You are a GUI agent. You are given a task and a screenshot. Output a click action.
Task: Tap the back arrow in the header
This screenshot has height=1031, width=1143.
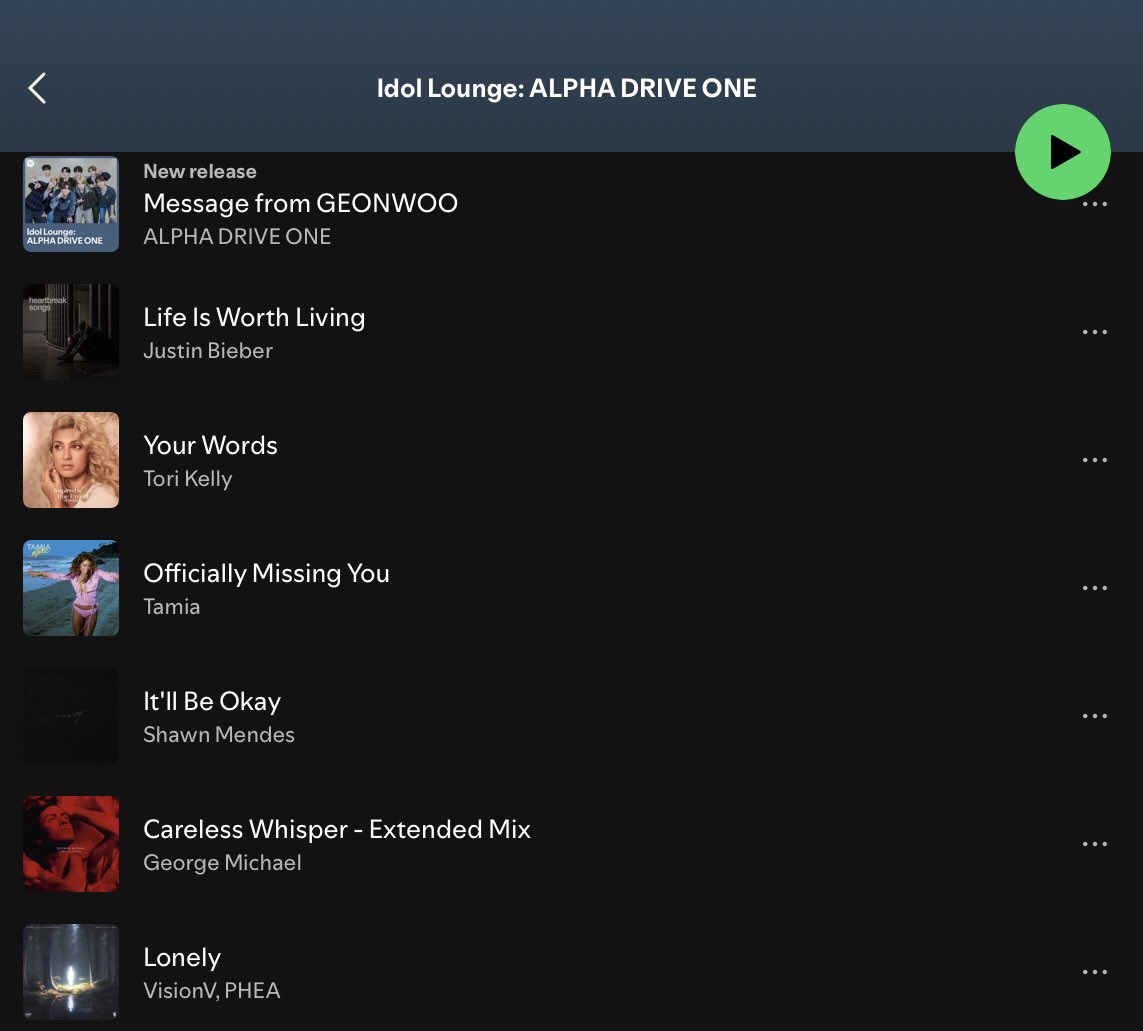[37, 88]
